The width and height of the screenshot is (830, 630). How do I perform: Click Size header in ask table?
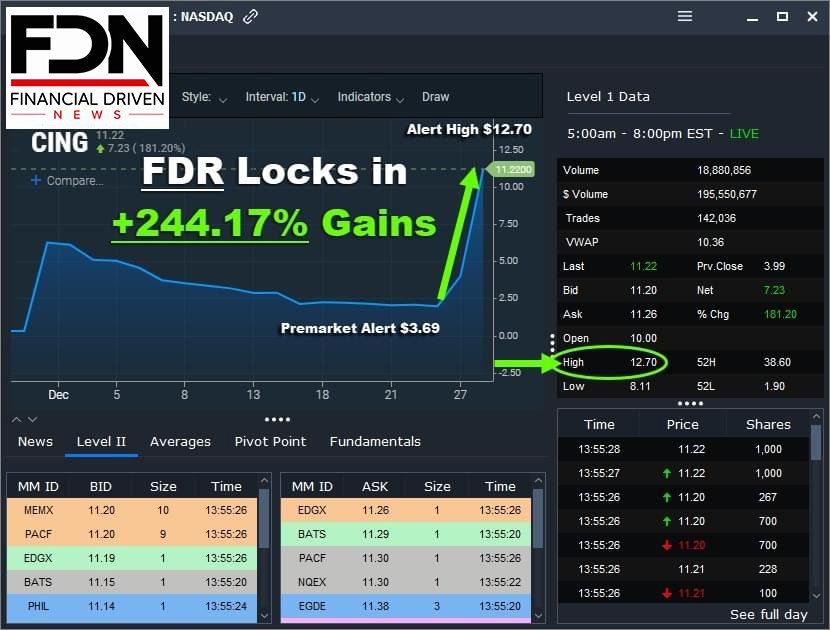click(437, 487)
